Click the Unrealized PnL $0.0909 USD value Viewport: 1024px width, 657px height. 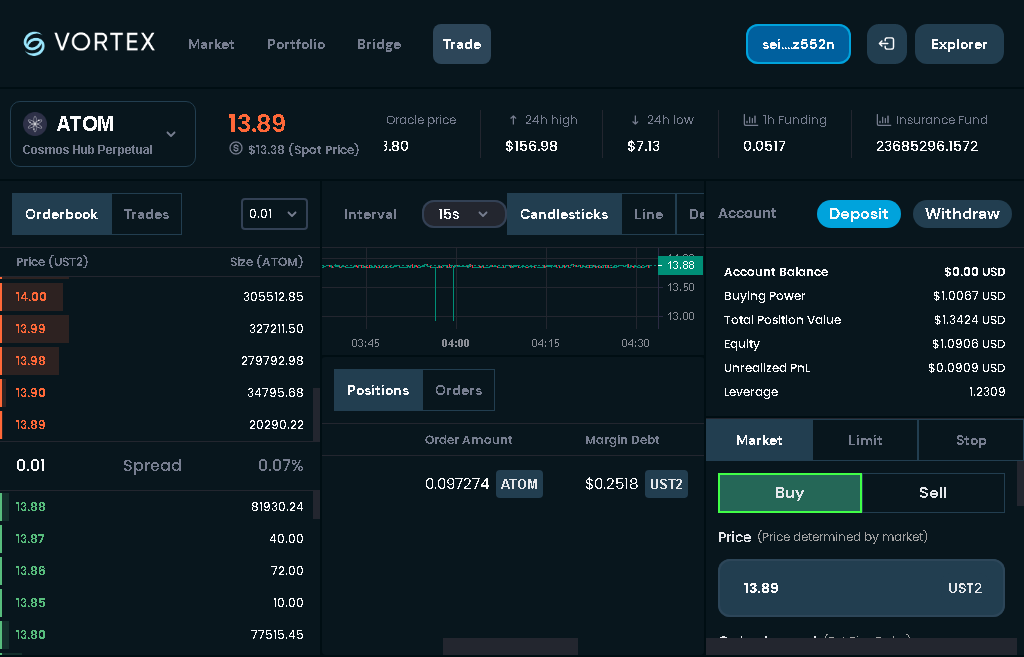point(967,368)
